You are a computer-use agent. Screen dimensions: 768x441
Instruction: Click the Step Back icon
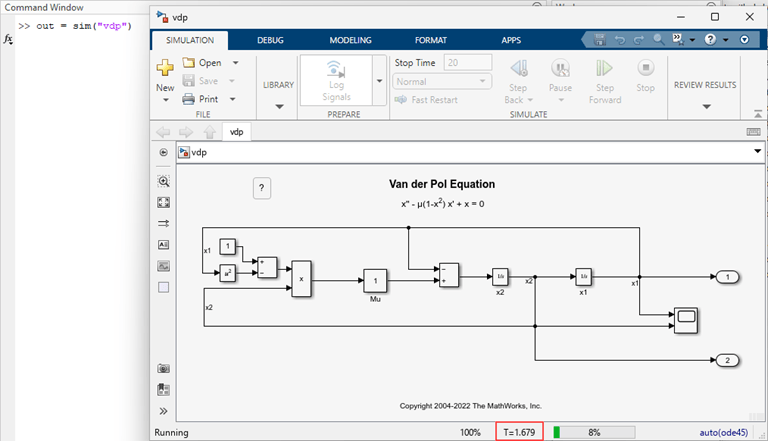[x=519, y=68]
